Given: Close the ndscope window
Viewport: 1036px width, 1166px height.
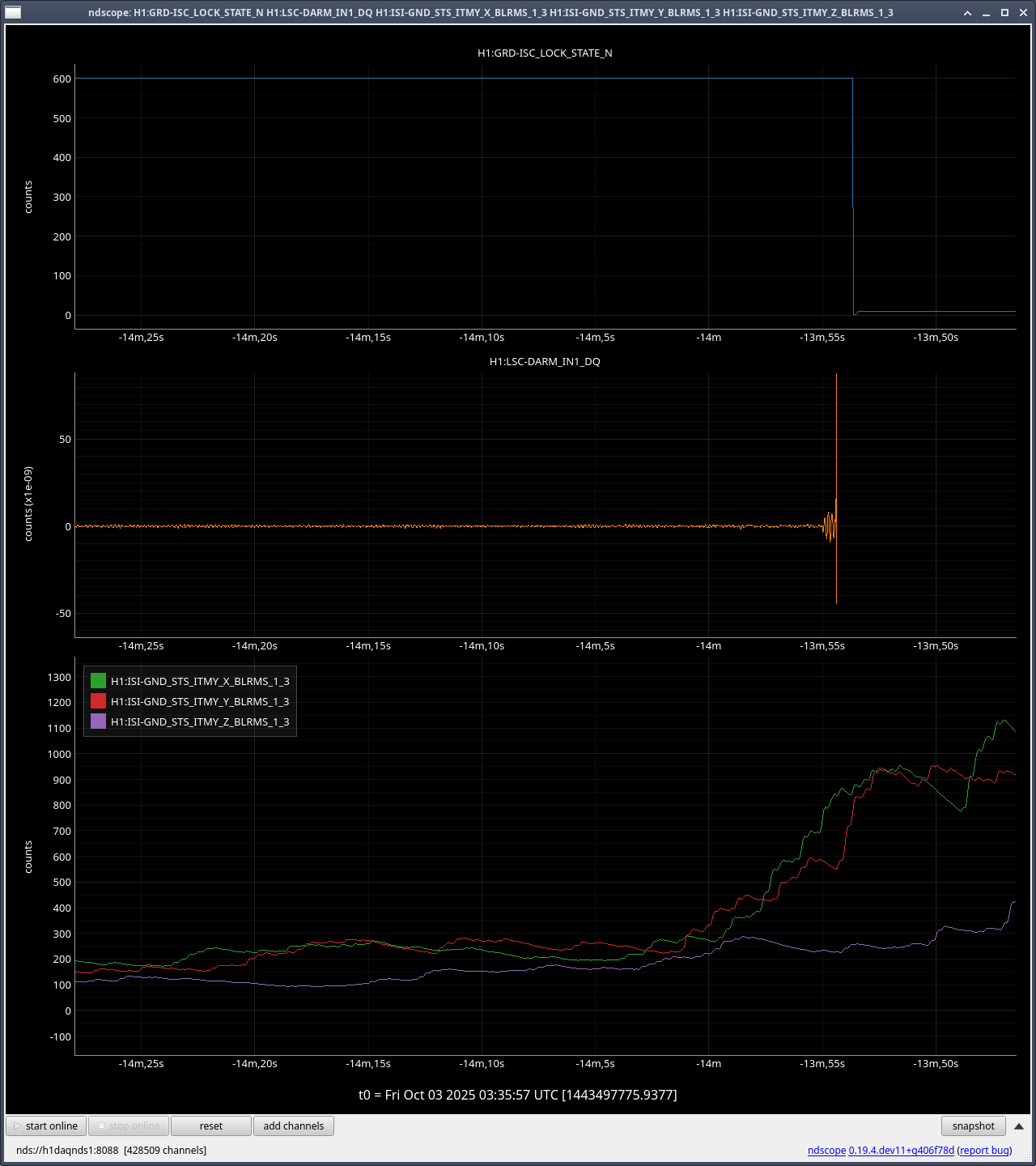Looking at the screenshot, I should point(1023,13).
